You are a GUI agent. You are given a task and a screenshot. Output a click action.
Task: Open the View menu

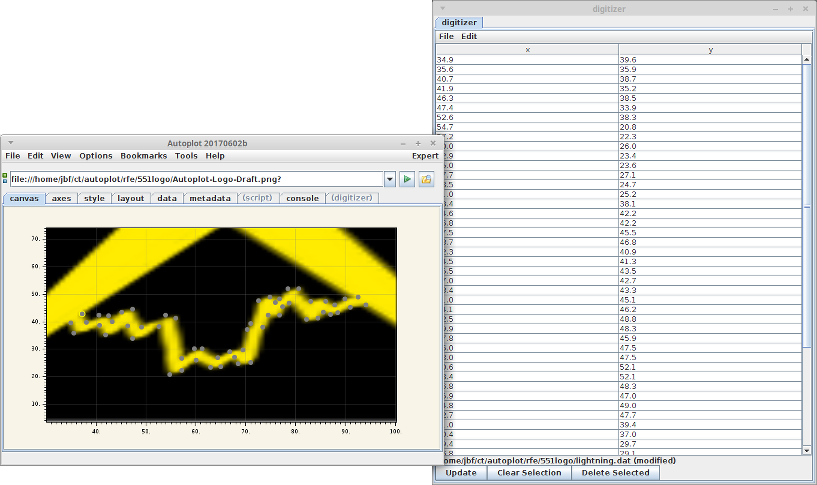(61, 156)
